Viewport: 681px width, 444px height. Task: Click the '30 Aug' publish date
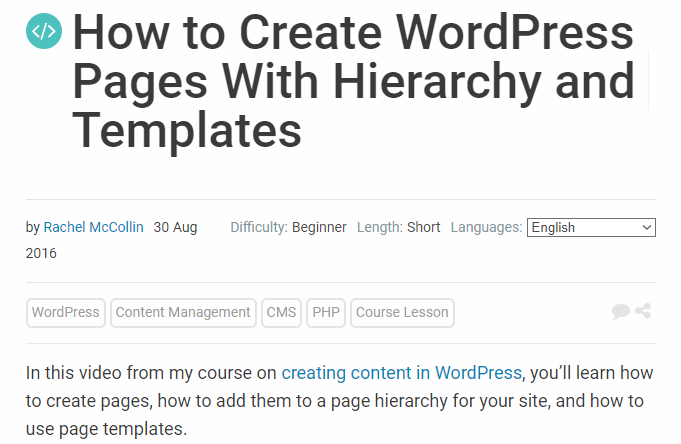coord(175,227)
